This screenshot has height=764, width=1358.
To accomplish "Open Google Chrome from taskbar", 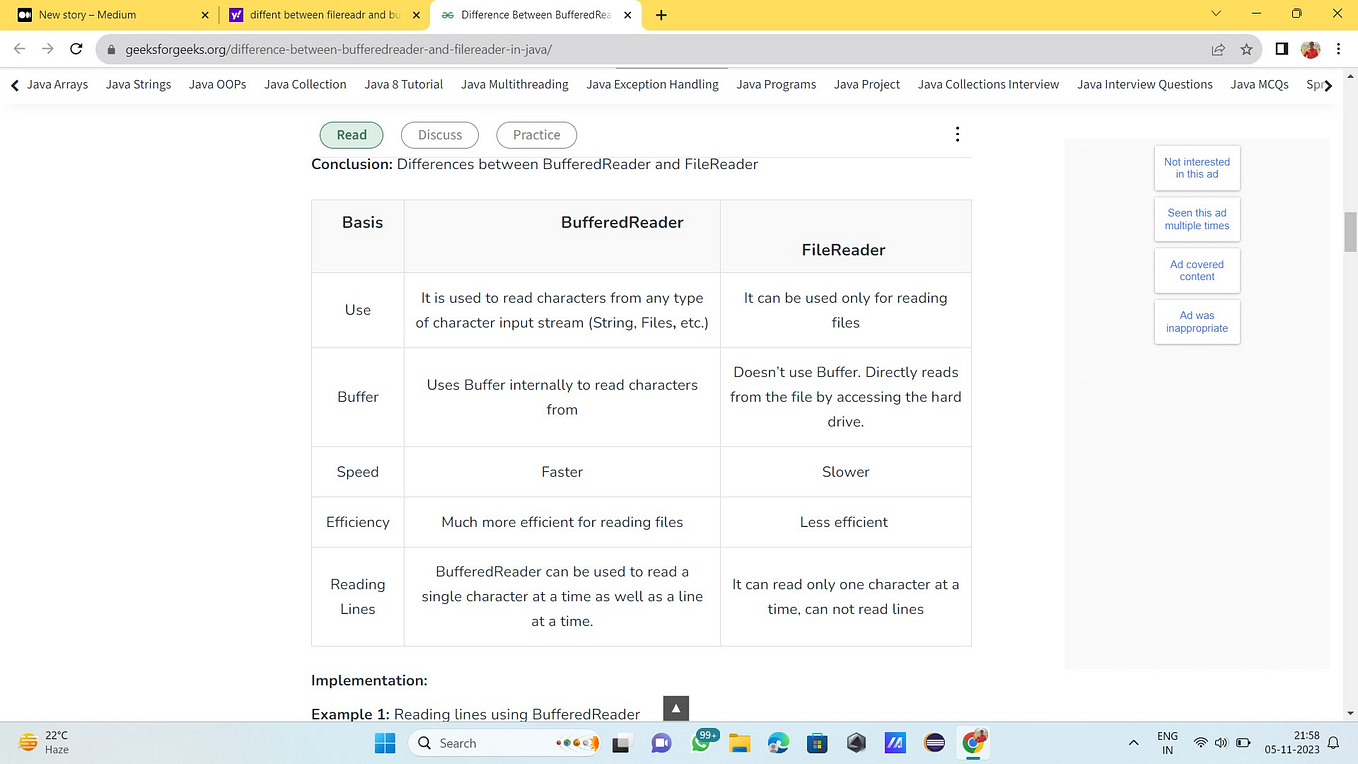I will pos(974,743).
